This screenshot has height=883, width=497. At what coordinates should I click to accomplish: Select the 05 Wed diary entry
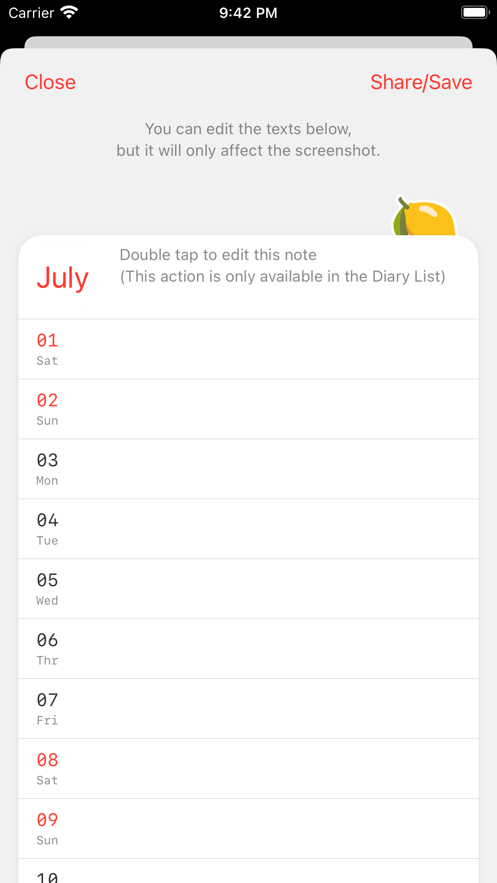[x=248, y=589]
